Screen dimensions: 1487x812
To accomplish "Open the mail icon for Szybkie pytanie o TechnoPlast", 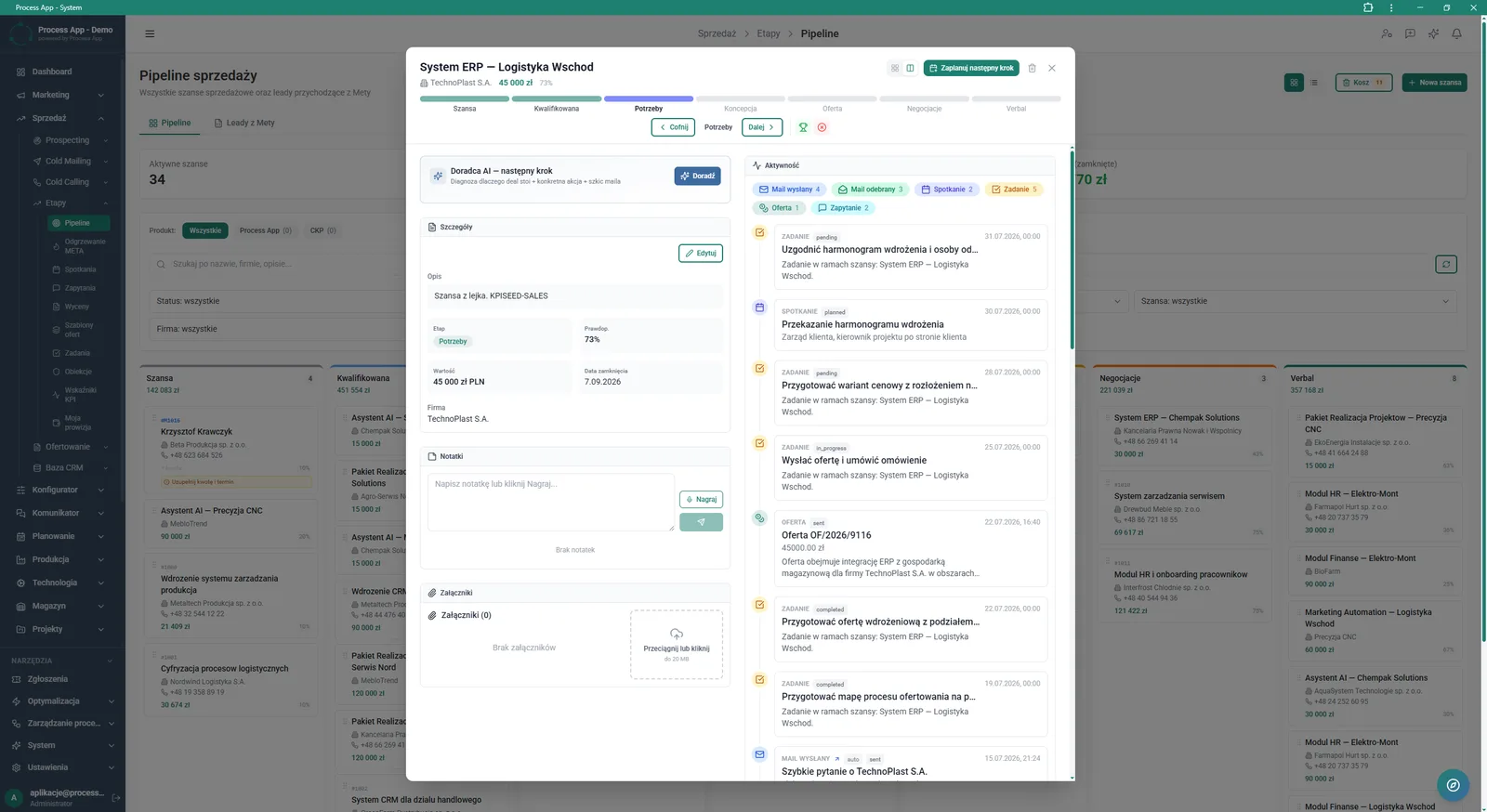I will (x=759, y=754).
